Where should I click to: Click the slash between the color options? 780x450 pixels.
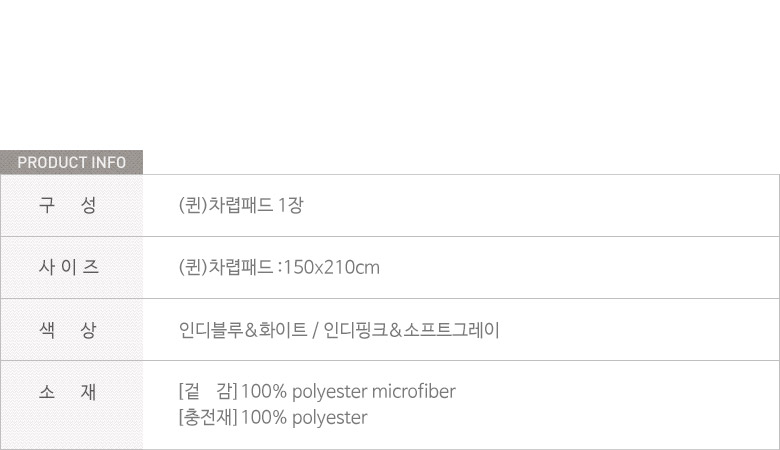(315, 330)
